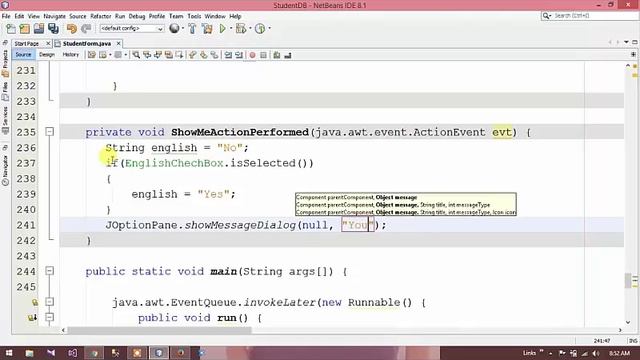Click the New File toolbar icon
The height and width of the screenshot is (360, 640).
click(11, 29)
